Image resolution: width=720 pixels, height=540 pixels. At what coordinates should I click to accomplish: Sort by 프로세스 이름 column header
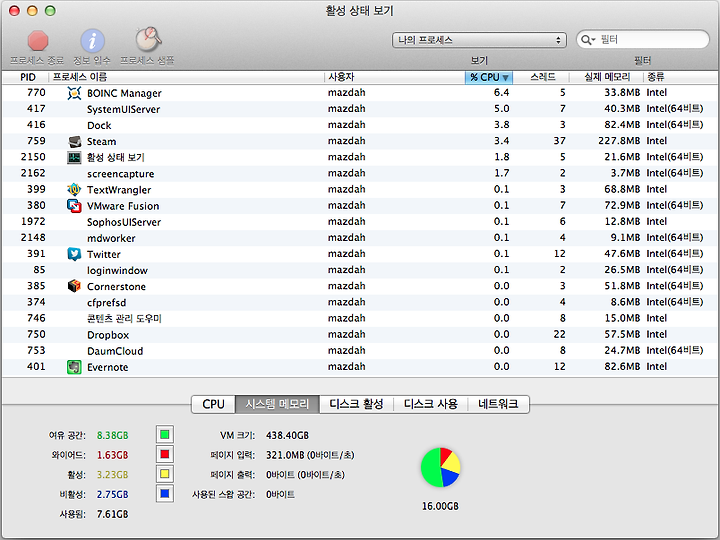(x=186, y=77)
